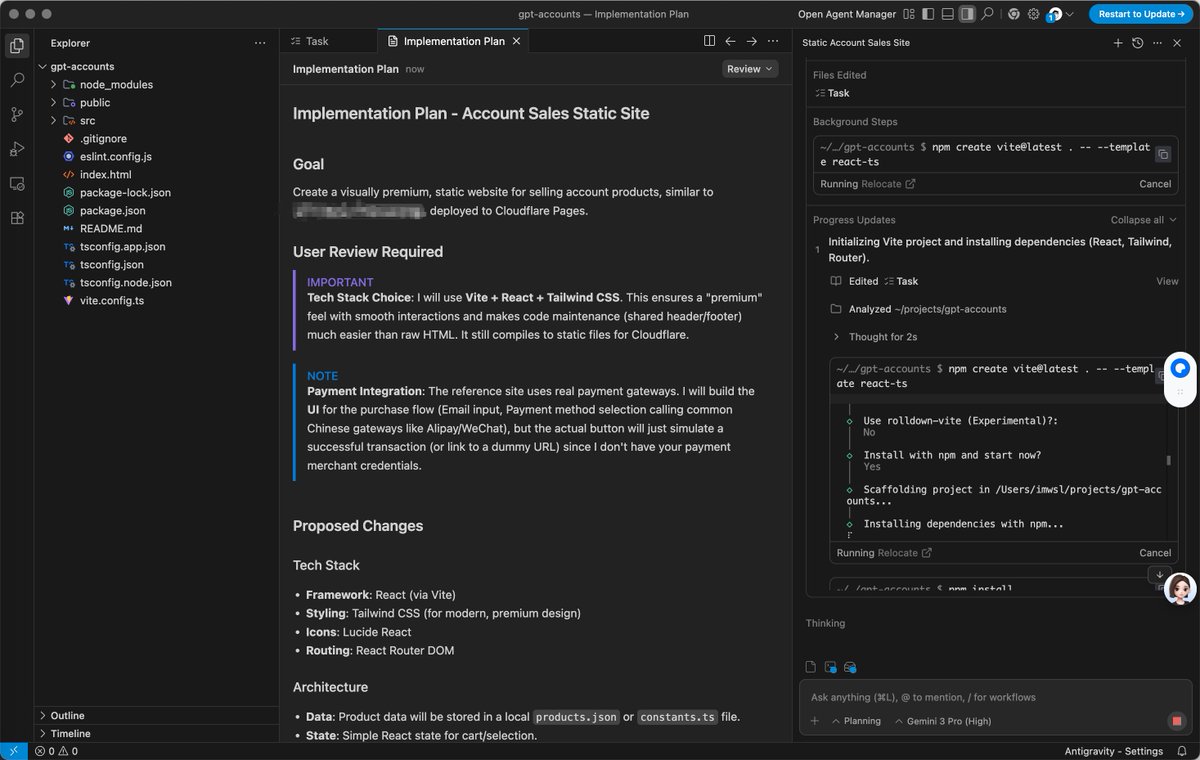Click Restart to Update button

click(x=1141, y=14)
